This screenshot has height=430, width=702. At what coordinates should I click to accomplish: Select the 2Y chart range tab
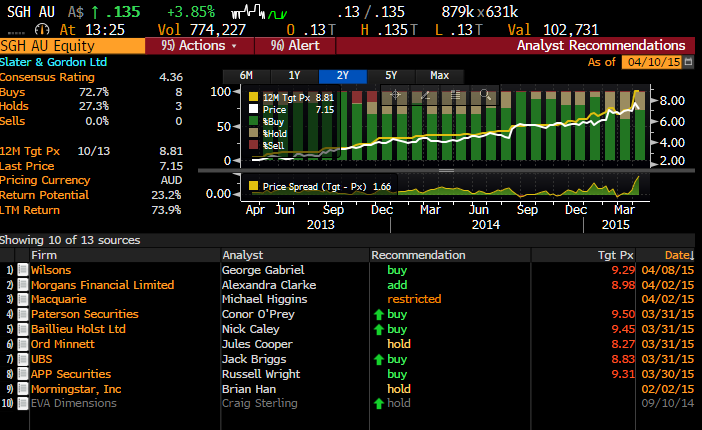tap(342, 76)
